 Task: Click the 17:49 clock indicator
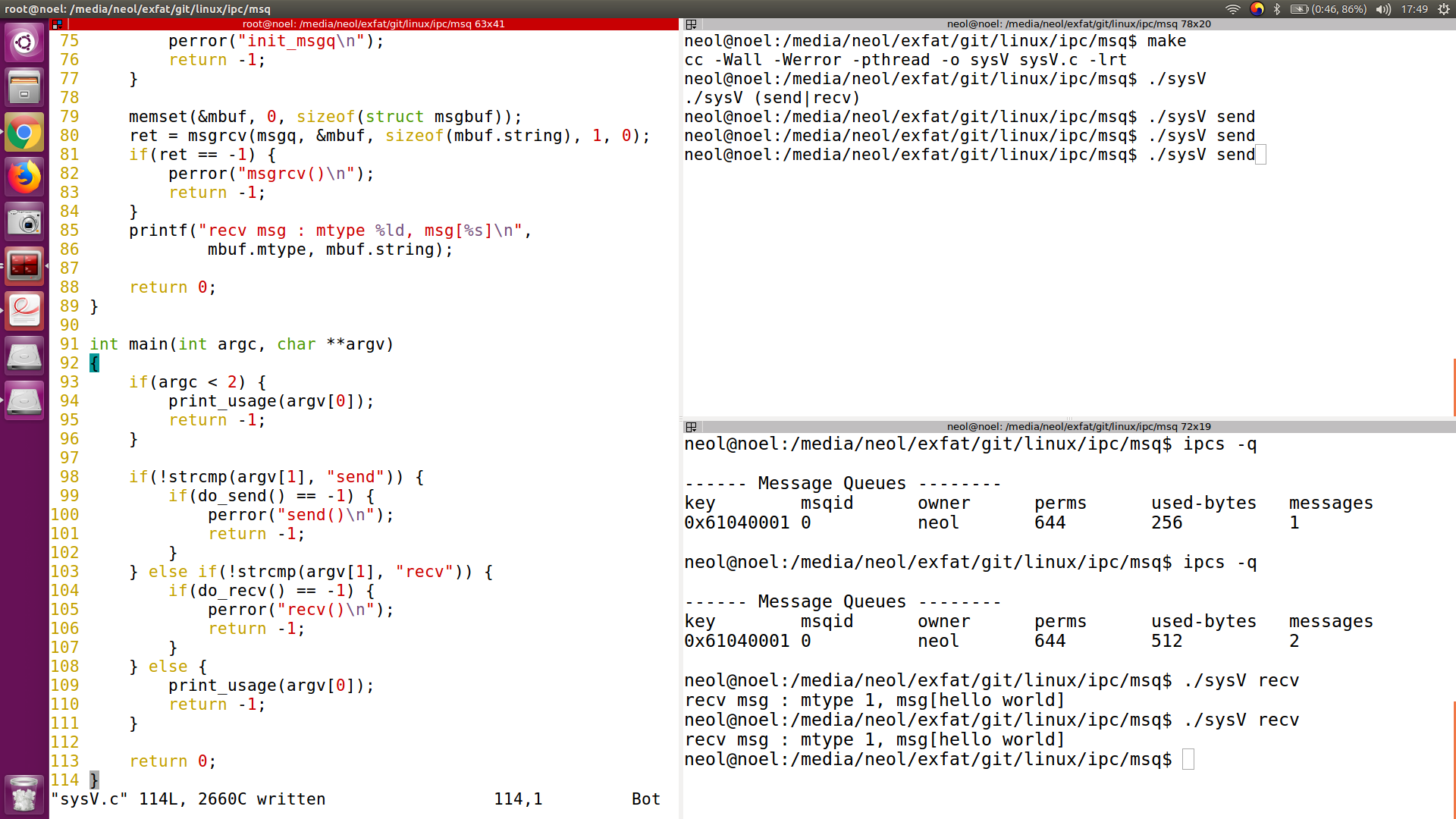click(x=1414, y=9)
